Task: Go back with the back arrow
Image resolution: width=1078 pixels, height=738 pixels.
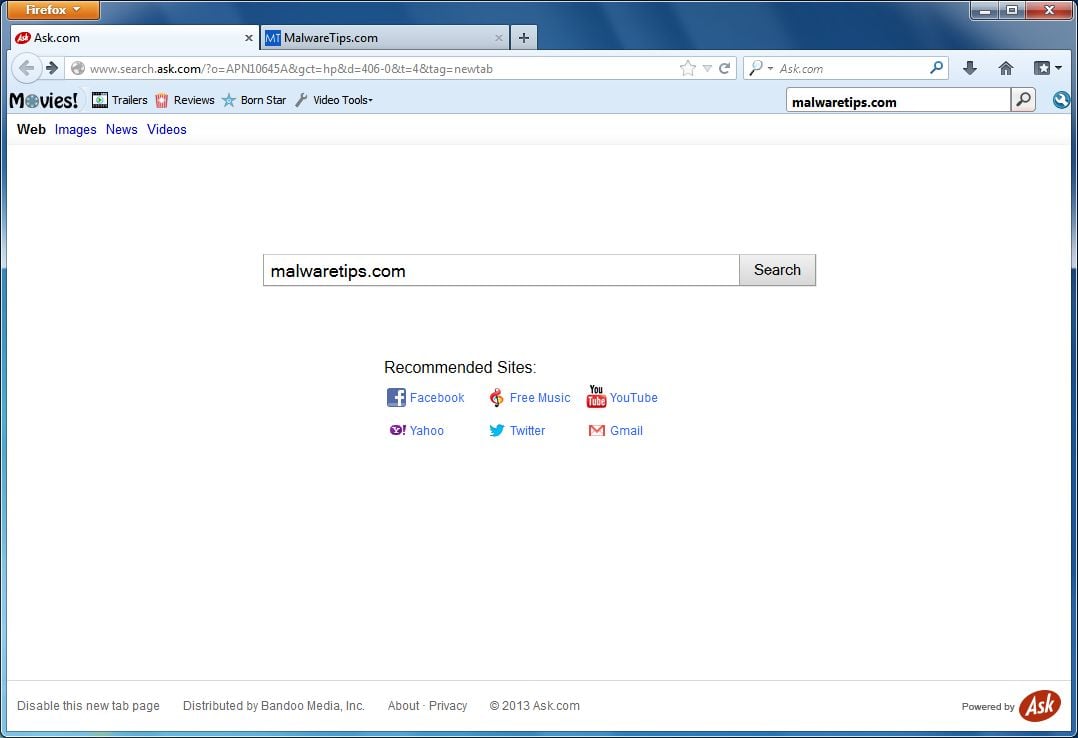Action: pyautogui.click(x=26, y=68)
